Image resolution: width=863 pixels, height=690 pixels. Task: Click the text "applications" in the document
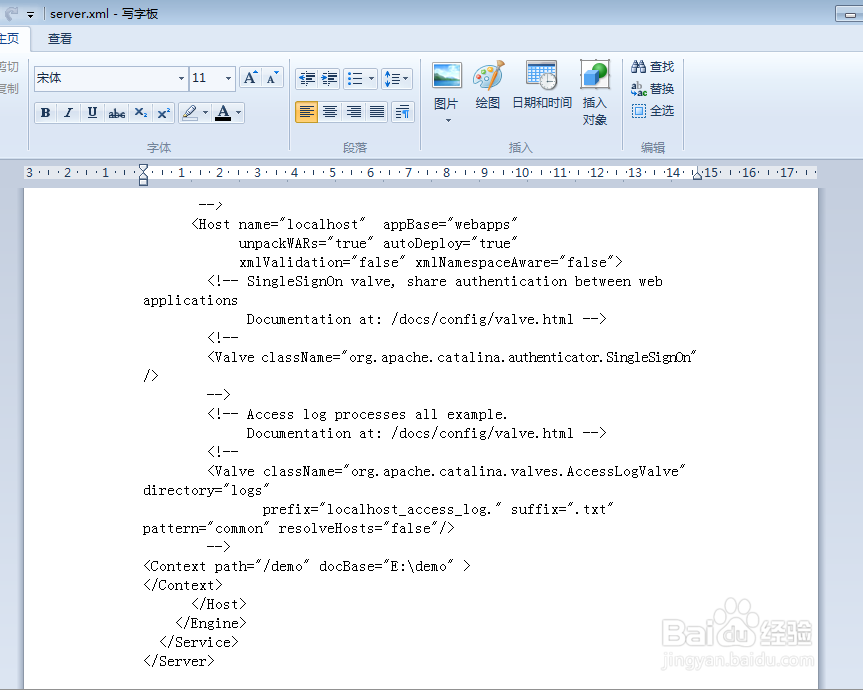tap(190, 300)
